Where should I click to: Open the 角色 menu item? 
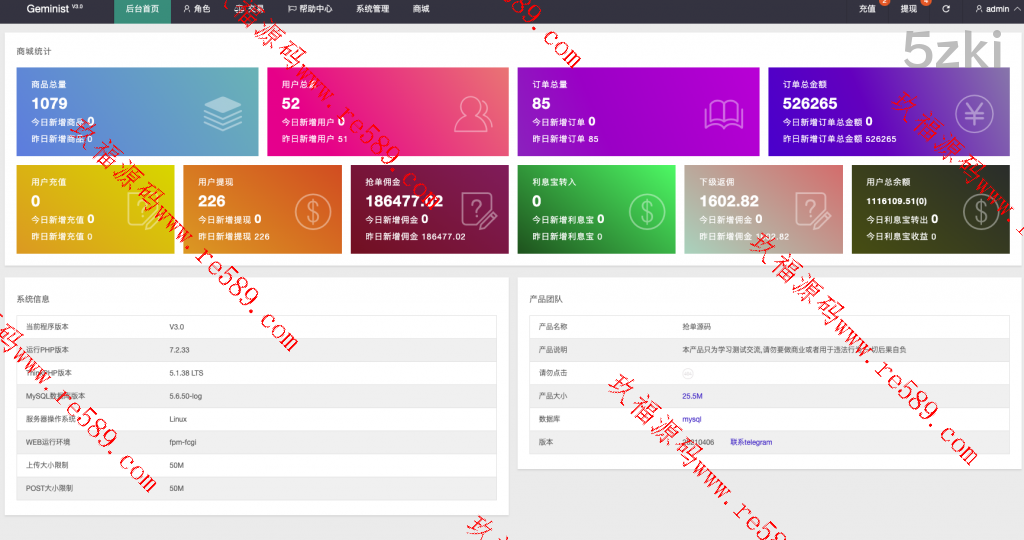[197, 9]
